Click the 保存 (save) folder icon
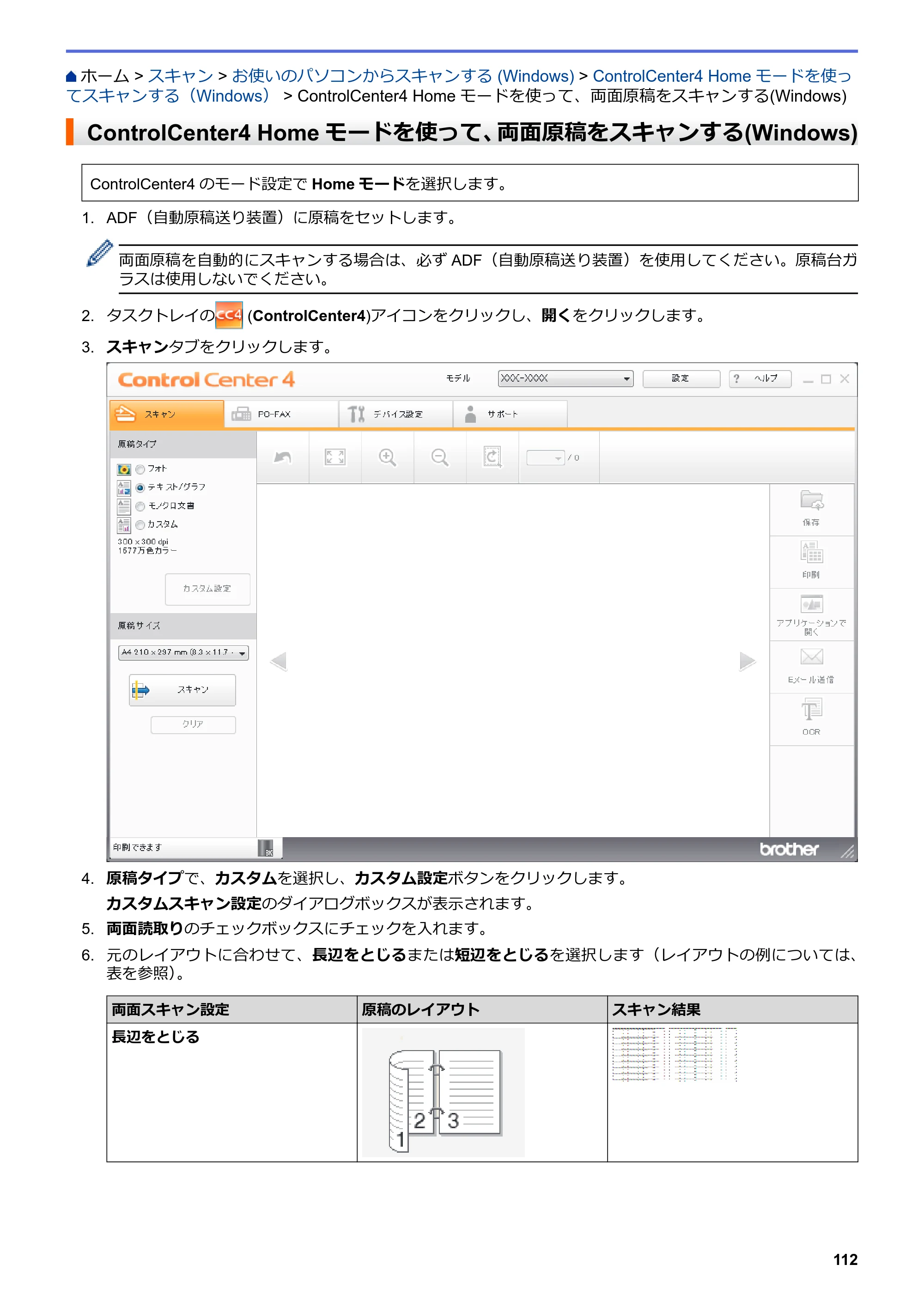924x1307 pixels. click(811, 501)
